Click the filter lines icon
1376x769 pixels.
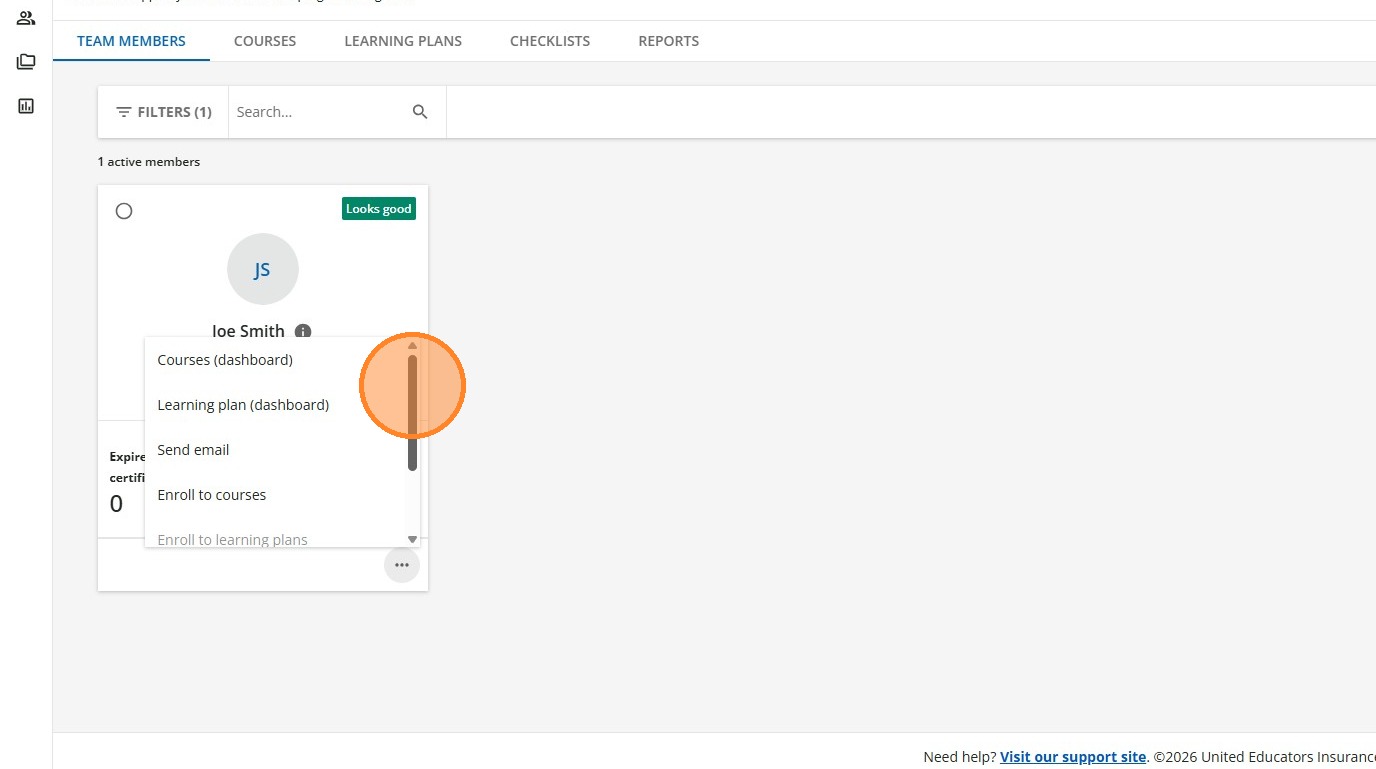pyautogui.click(x=124, y=112)
